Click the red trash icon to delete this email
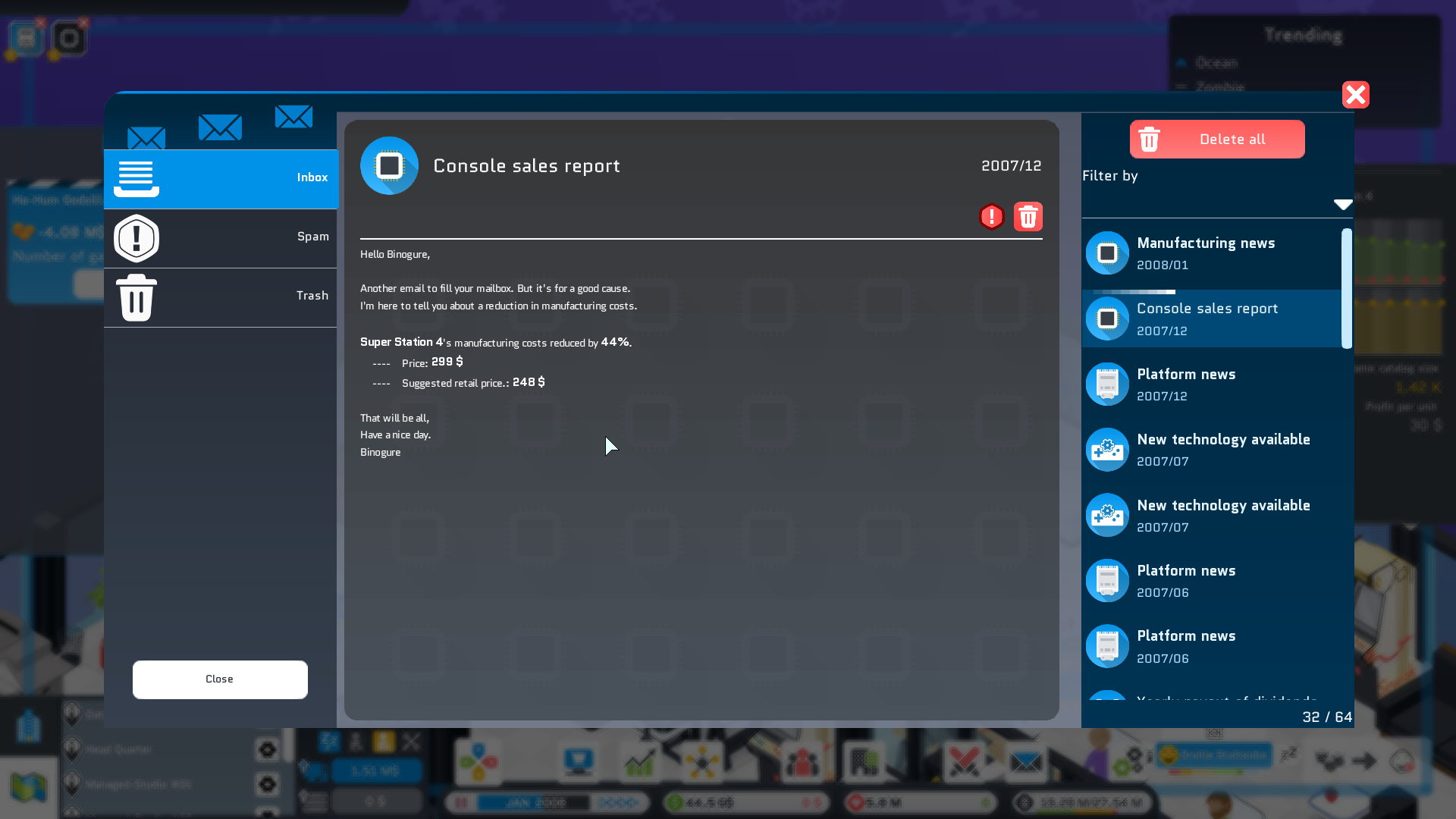The width and height of the screenshot is (1456, 819). click(x=1028, y=217)
